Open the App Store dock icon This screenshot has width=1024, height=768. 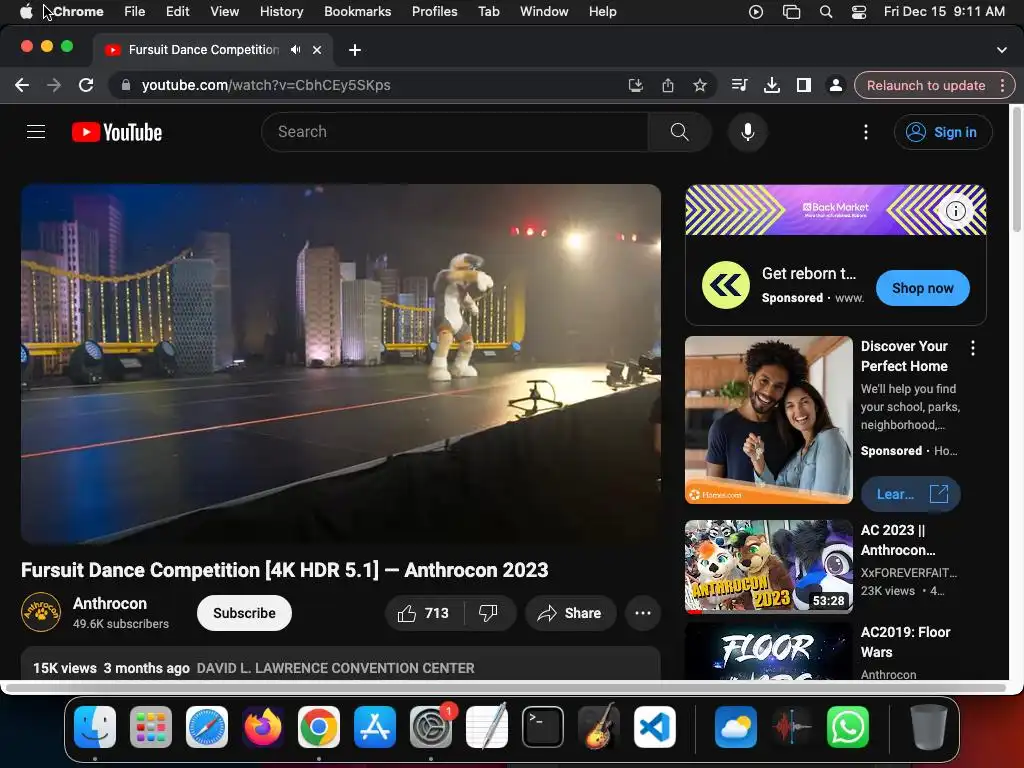point(375,727)
